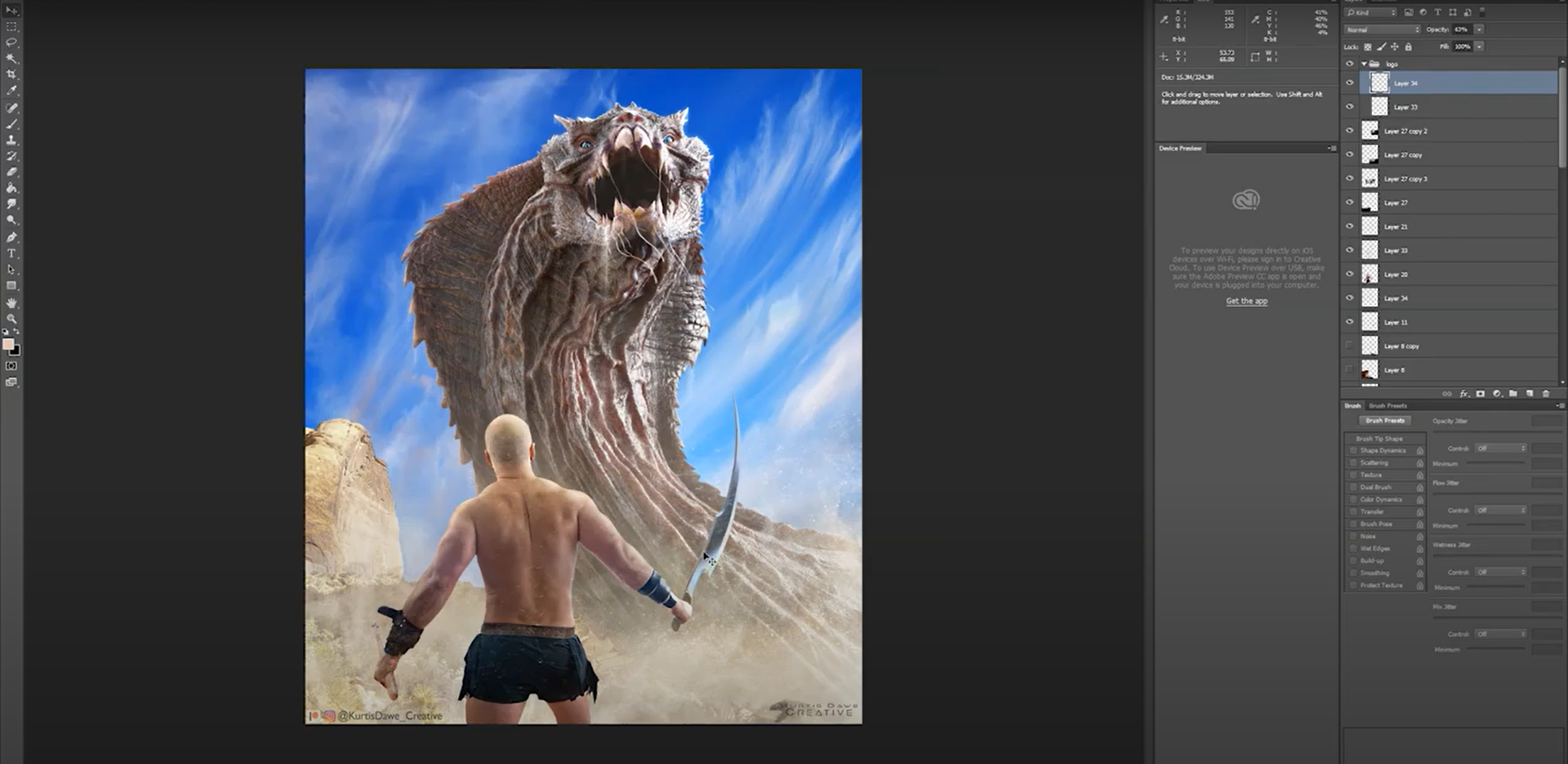Select the Zoom tool
Image resolution: width=1568 pixels, height=764 pixels.
[11, 319]
